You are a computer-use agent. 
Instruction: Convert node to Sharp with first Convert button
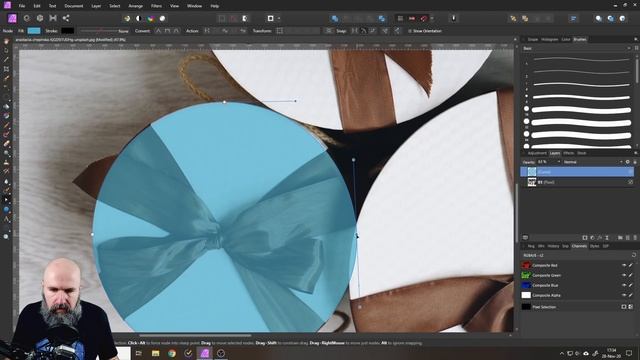pos(158,31)
